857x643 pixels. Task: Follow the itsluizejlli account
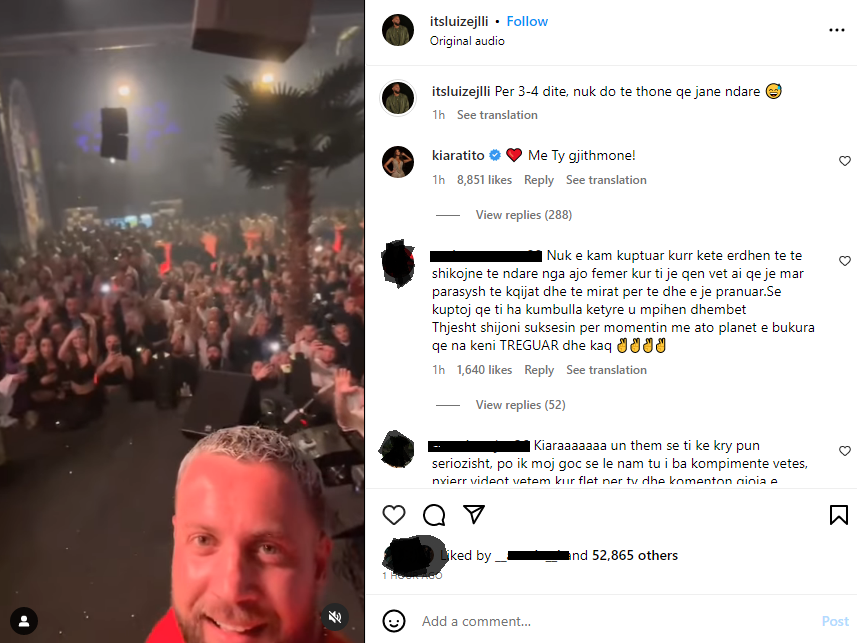tap(527, 21)
